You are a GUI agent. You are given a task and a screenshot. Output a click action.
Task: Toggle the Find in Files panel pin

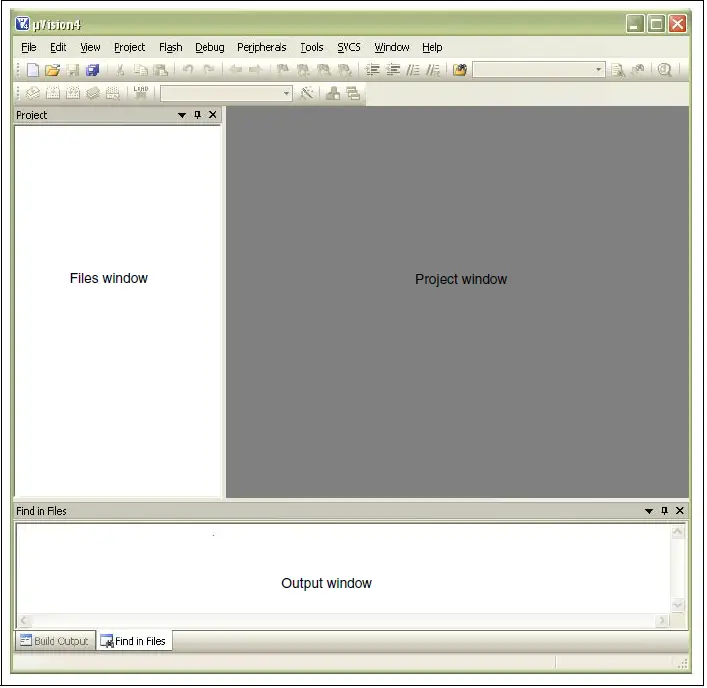point(666,511)
